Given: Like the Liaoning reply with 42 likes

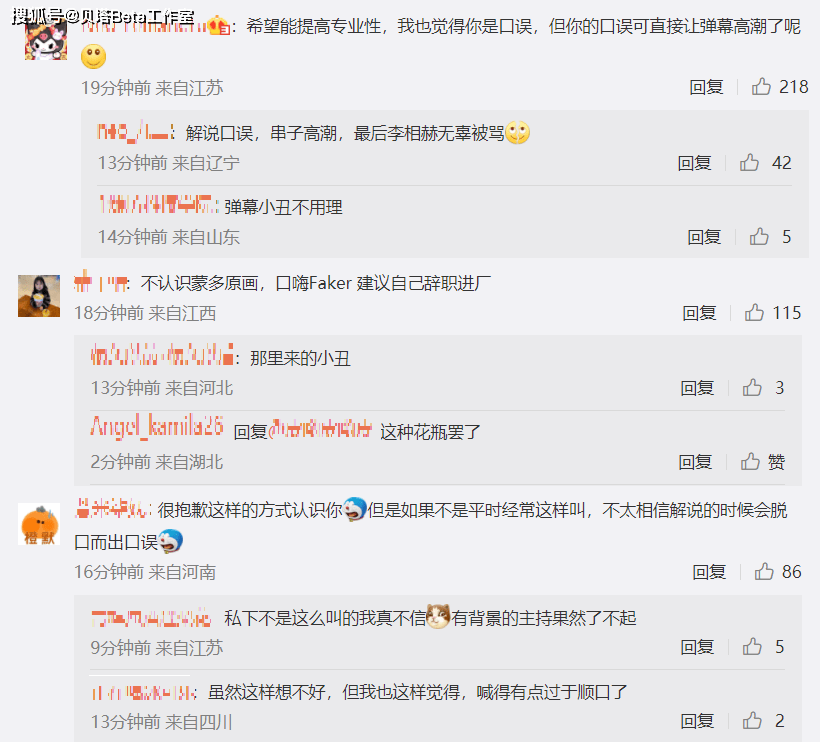Looking at the screenshot, I should coord(749,163).
